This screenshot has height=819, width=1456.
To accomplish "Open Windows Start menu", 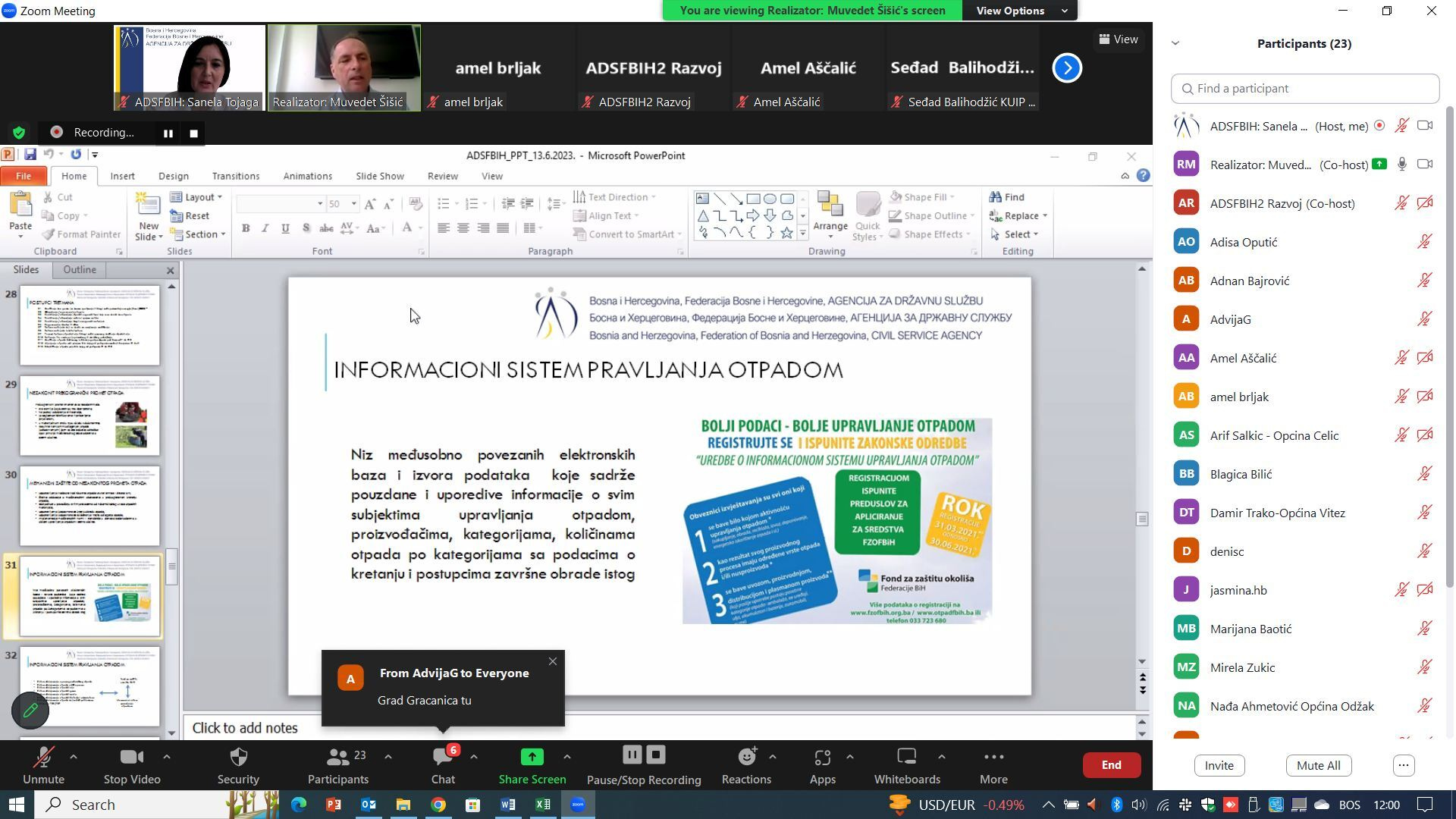I will pyautogui.click(x=17, y=805).
